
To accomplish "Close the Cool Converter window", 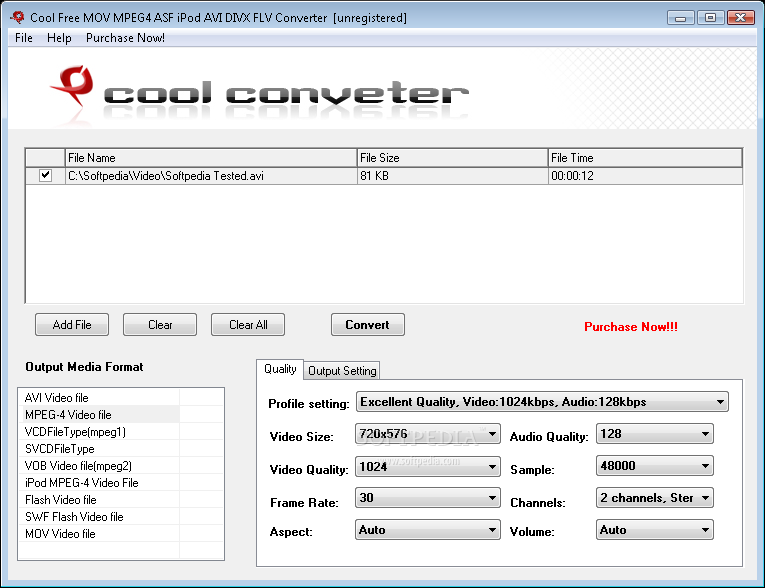I will click(741, 18).
